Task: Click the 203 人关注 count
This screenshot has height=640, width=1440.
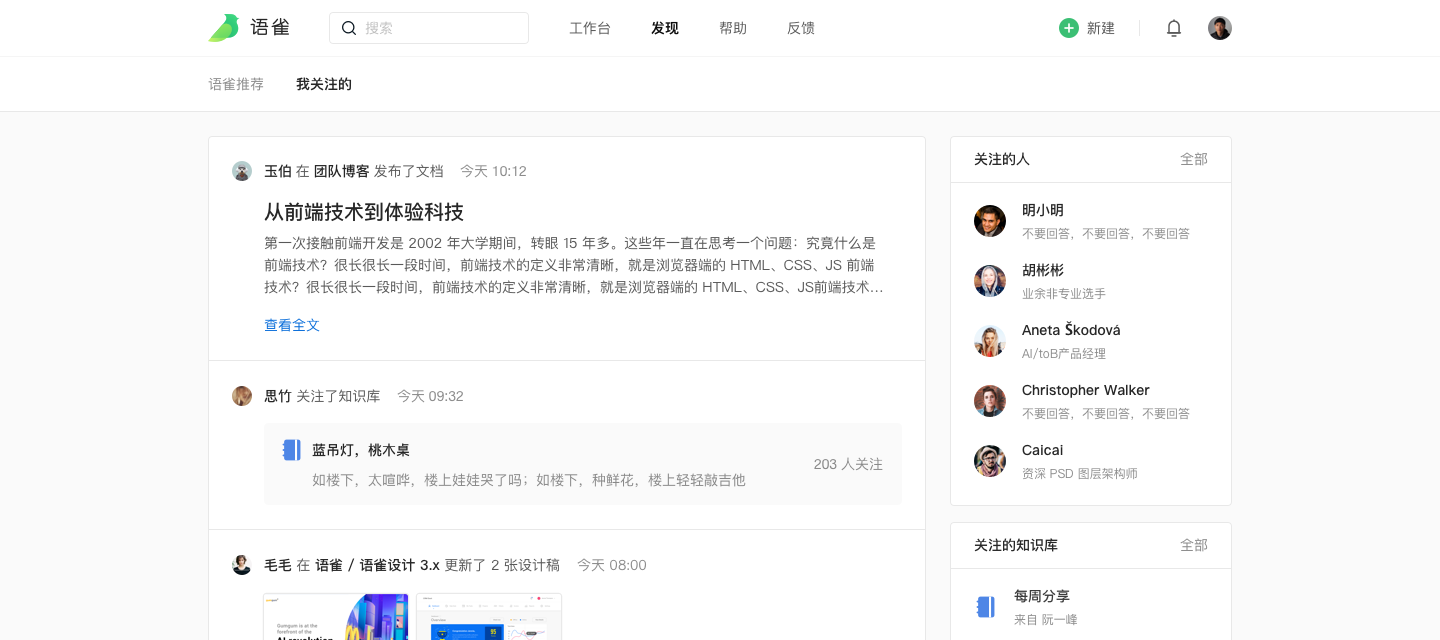Action: [848, 464]
